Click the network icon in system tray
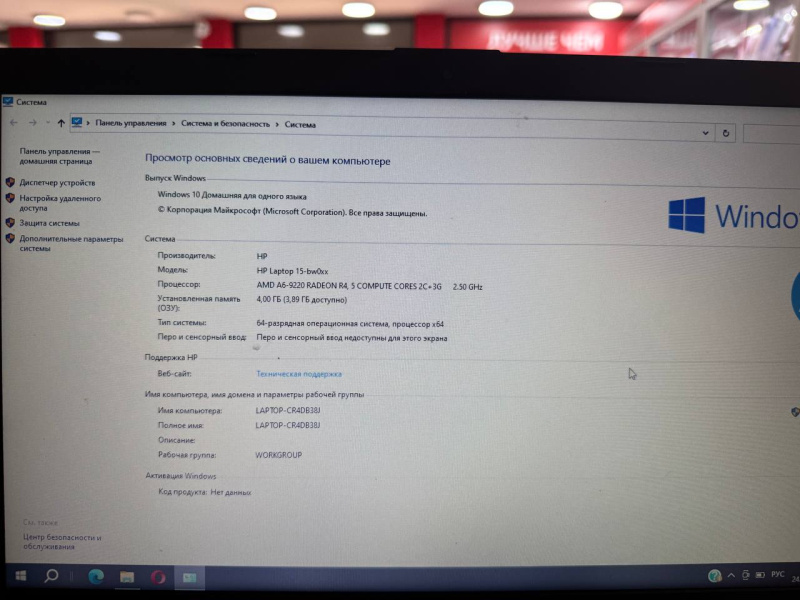 pyautogui.click(x=745, y=575)
